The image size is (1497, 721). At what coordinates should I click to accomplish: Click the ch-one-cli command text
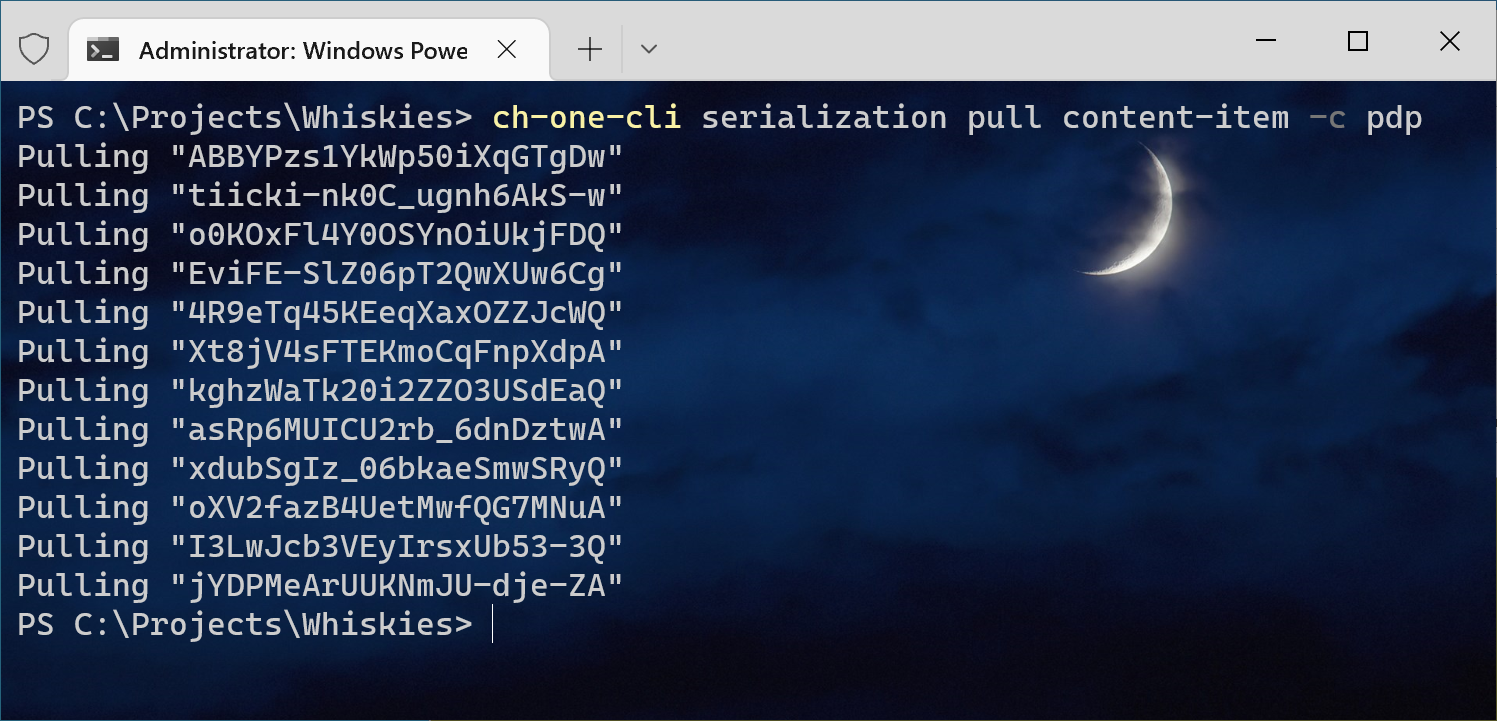click(586, 118)
